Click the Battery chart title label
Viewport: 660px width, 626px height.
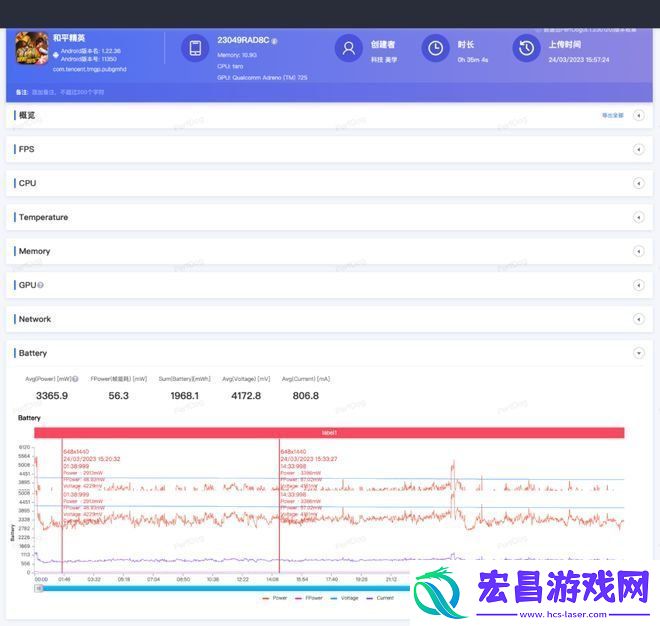pos(29,418)
